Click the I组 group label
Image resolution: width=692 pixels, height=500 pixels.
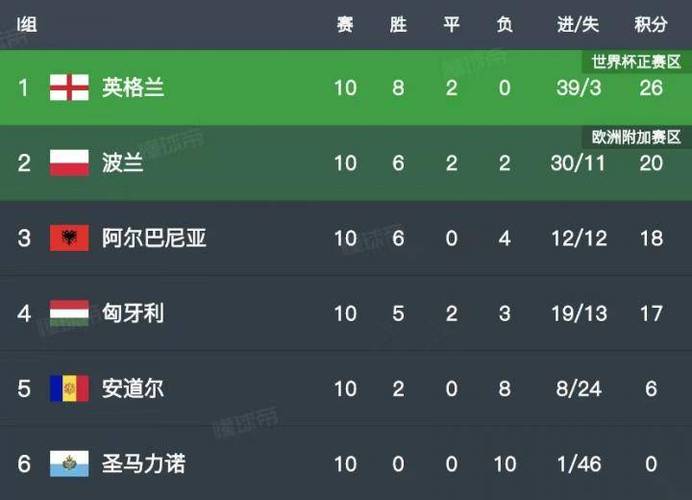tap(26, 24)
